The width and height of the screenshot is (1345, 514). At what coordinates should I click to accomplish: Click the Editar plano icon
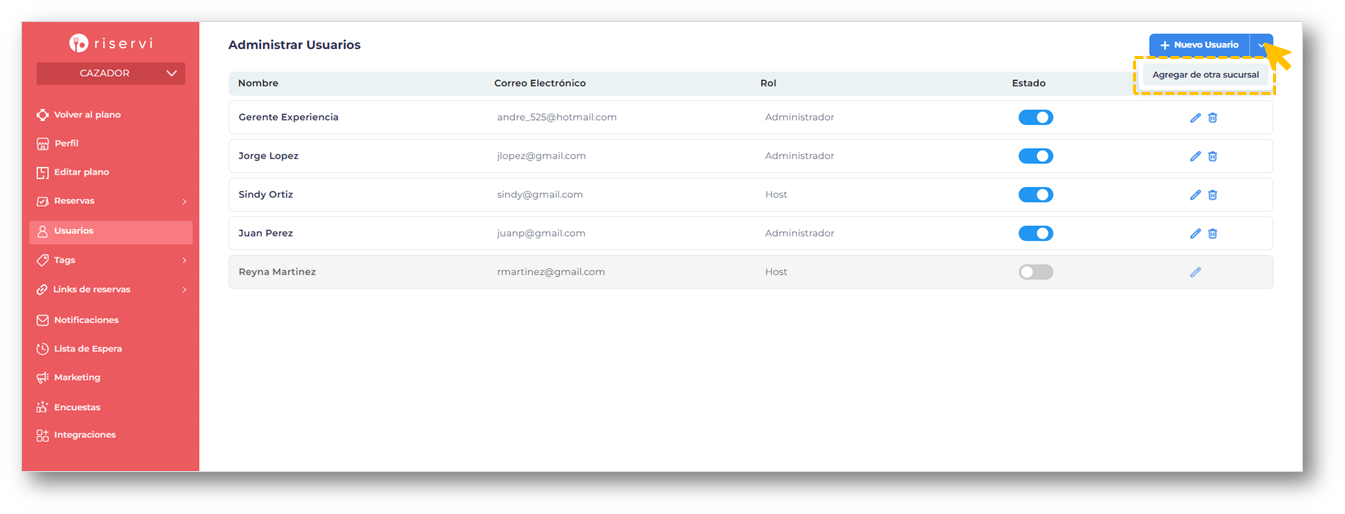(42, 173)
